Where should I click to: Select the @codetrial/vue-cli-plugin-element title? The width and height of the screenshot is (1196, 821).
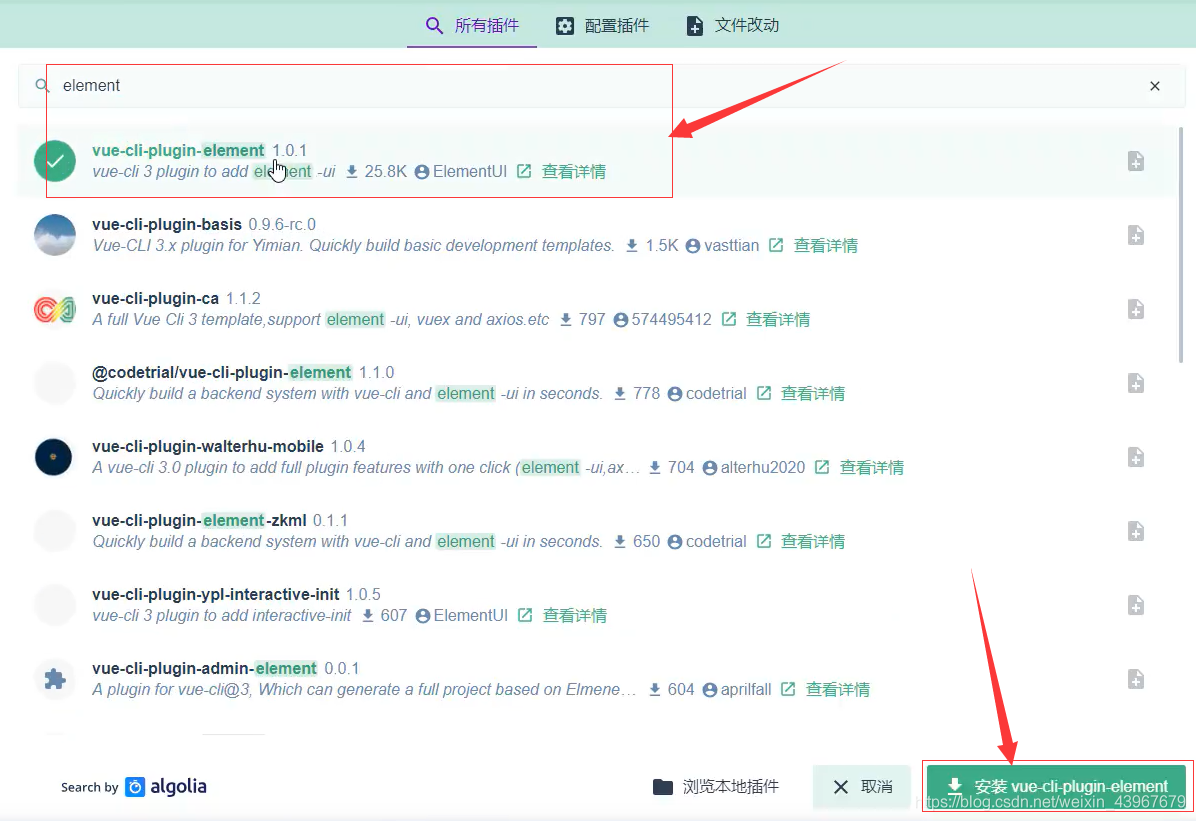222,372
